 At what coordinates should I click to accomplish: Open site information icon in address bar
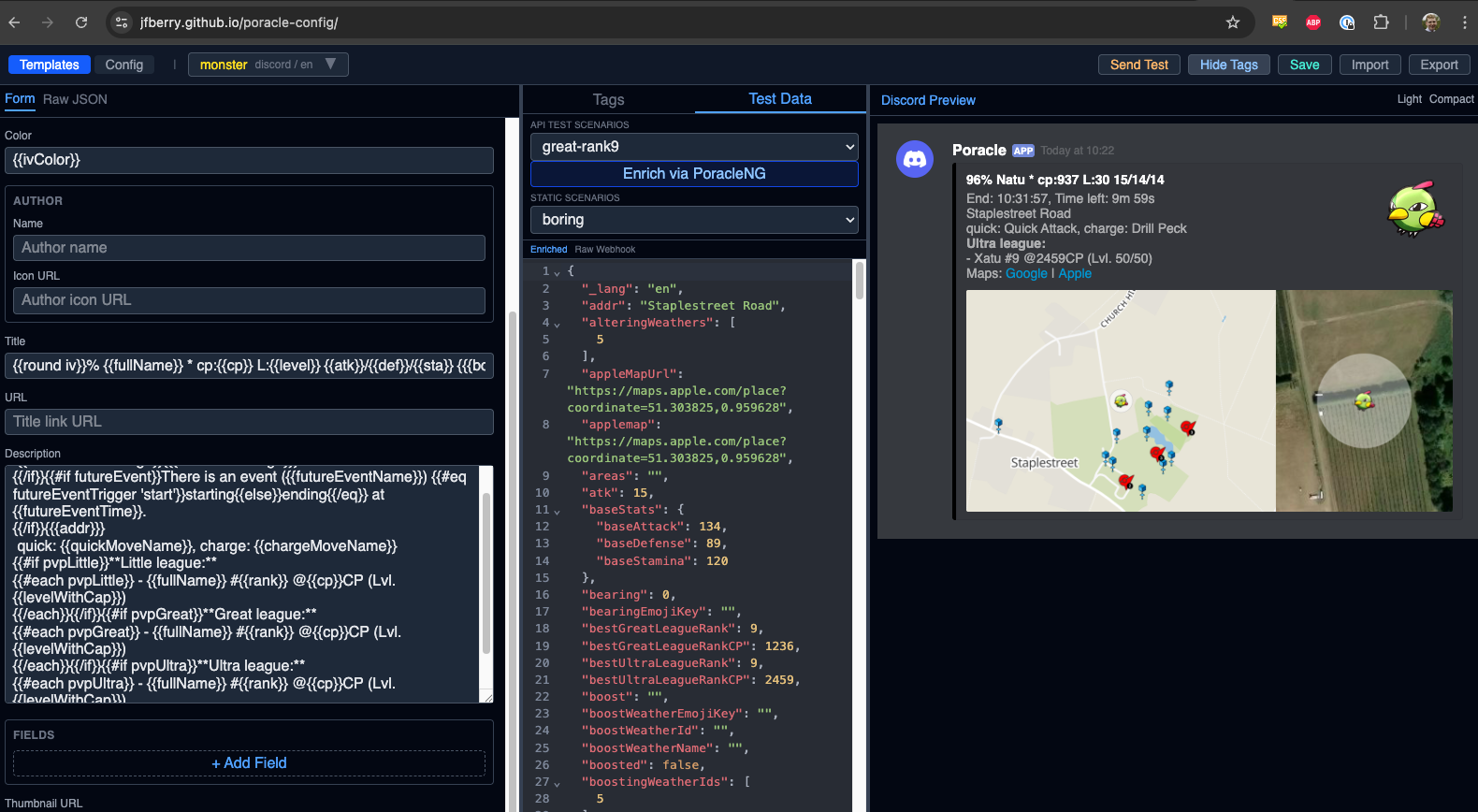tap(122, 22)
